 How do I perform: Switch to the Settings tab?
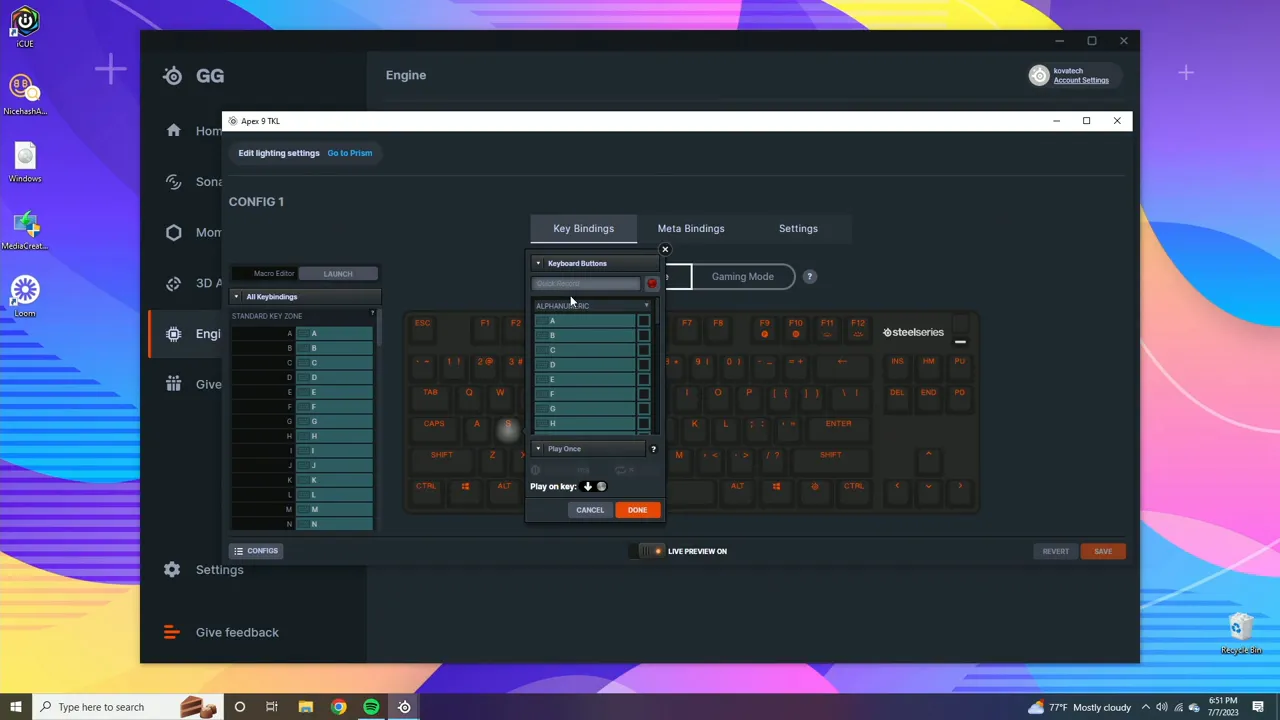(x=797, y=228)
